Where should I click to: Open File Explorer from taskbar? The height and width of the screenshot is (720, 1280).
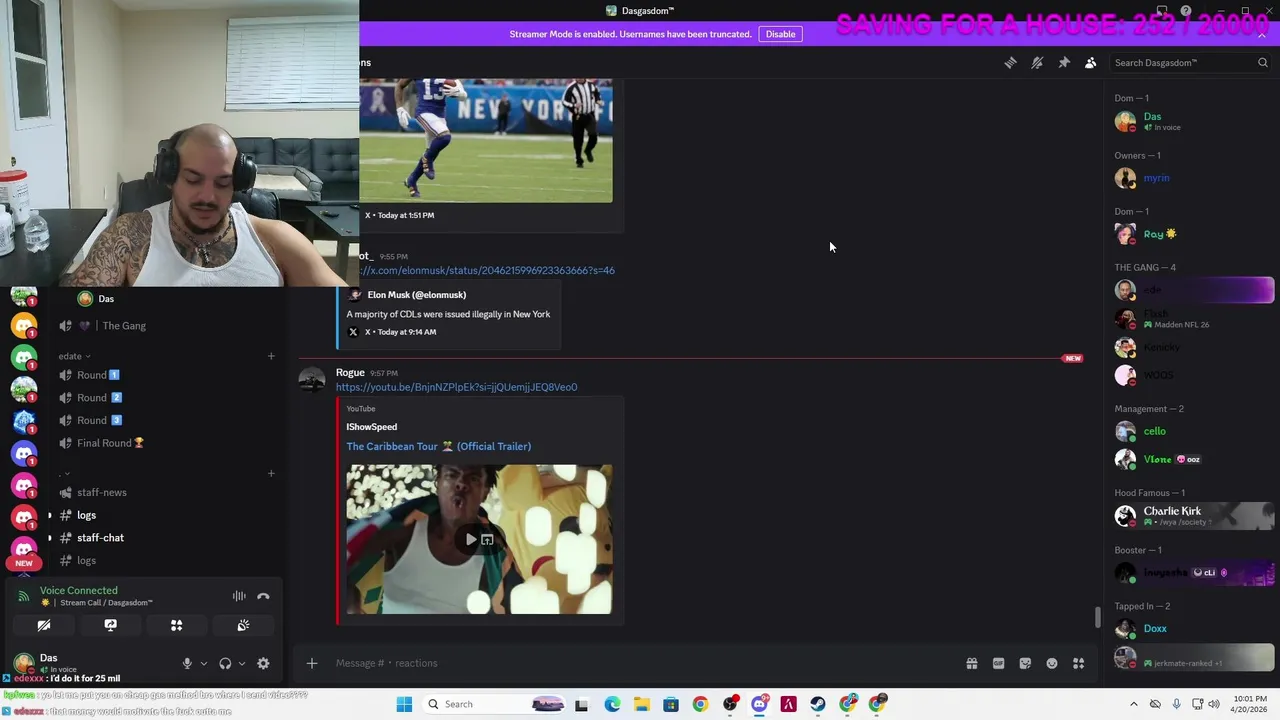[x=641, y=704]
